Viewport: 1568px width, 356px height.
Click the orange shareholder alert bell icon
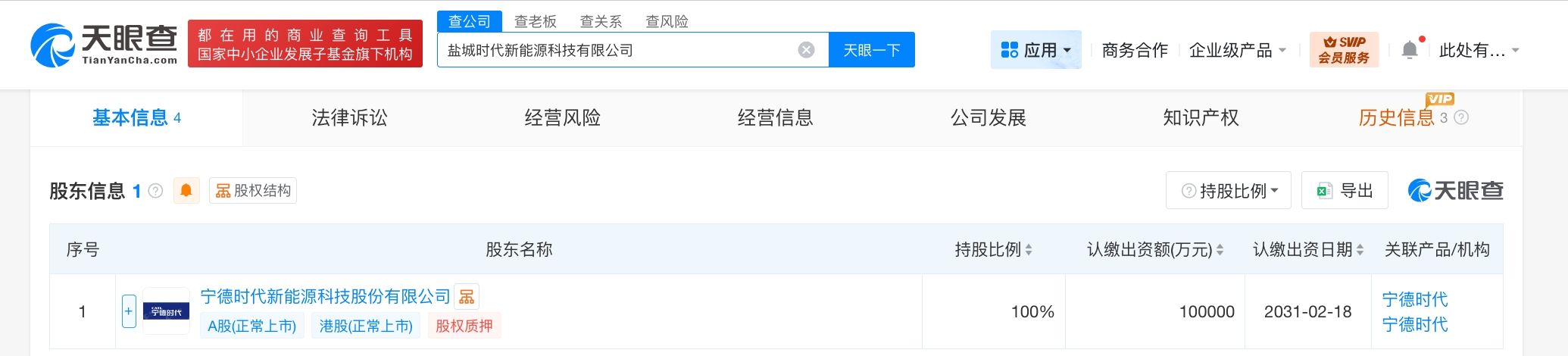tap(186, 190)
